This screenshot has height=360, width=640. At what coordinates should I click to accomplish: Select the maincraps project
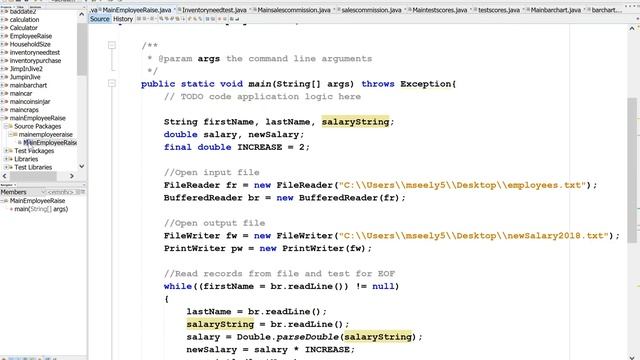(24, 109)
